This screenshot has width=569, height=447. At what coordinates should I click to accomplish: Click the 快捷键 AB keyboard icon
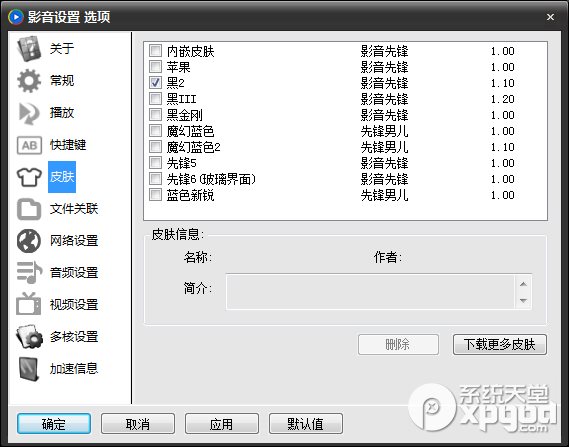pos(29,145)
